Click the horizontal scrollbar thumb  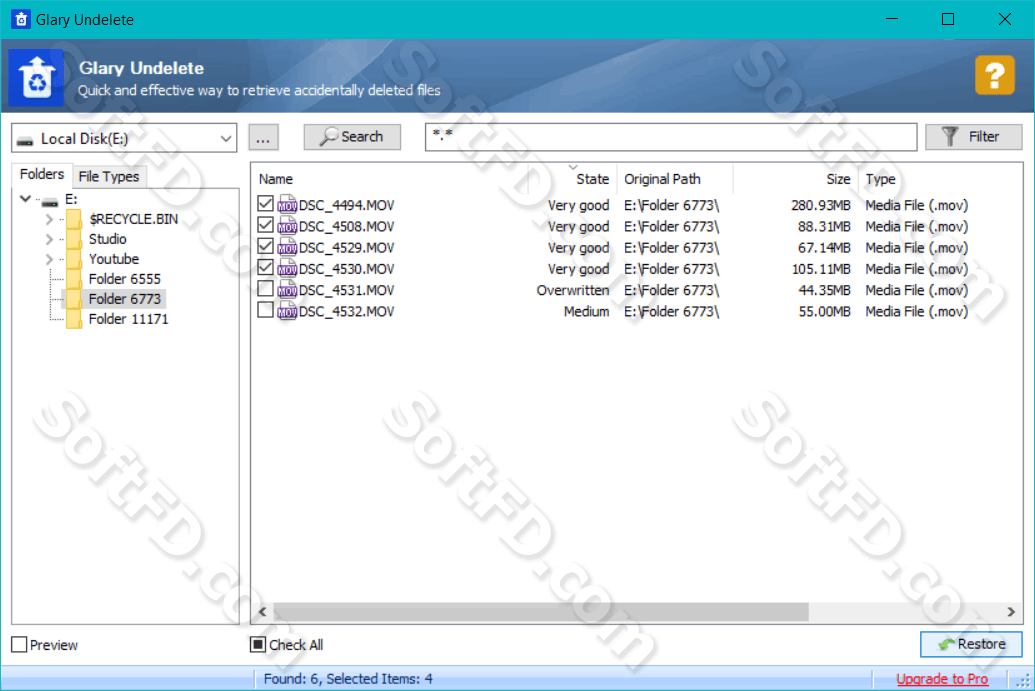pyautogui.click(x=541, y=612)
